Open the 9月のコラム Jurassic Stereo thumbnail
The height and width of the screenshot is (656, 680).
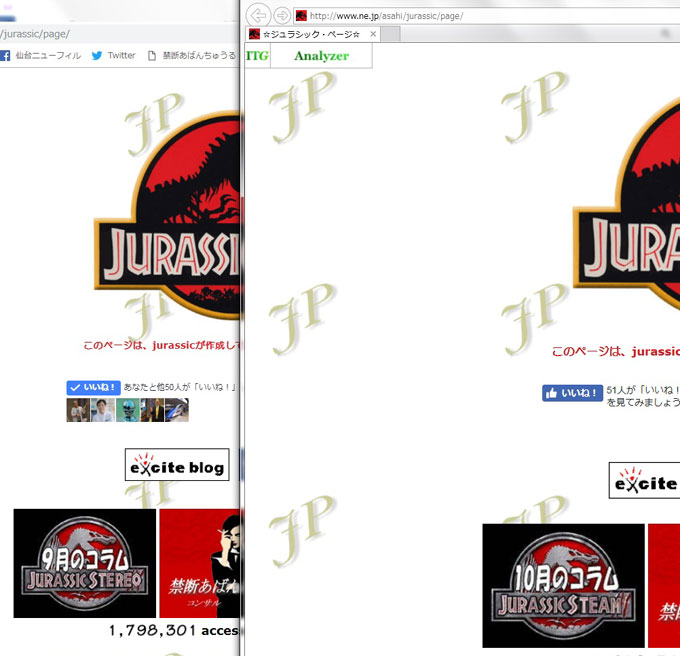85,563
